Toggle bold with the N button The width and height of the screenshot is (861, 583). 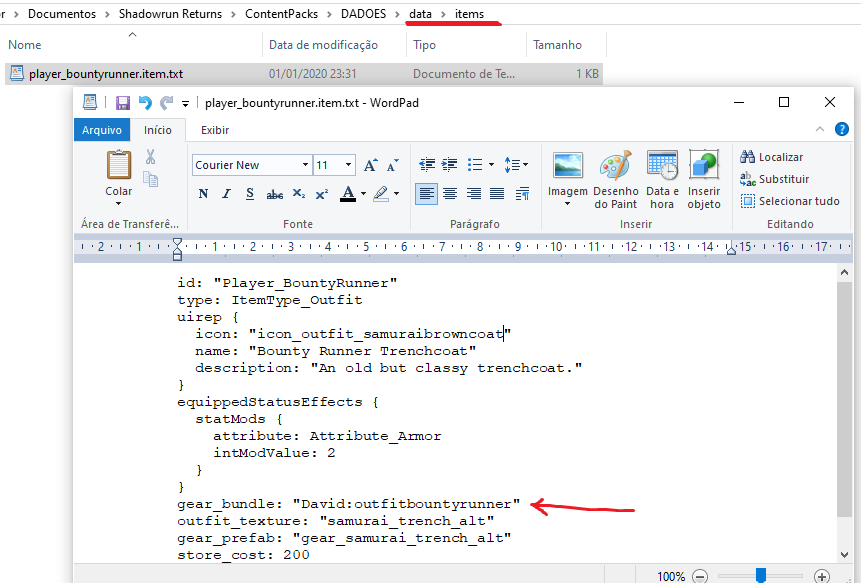point(203,194)
